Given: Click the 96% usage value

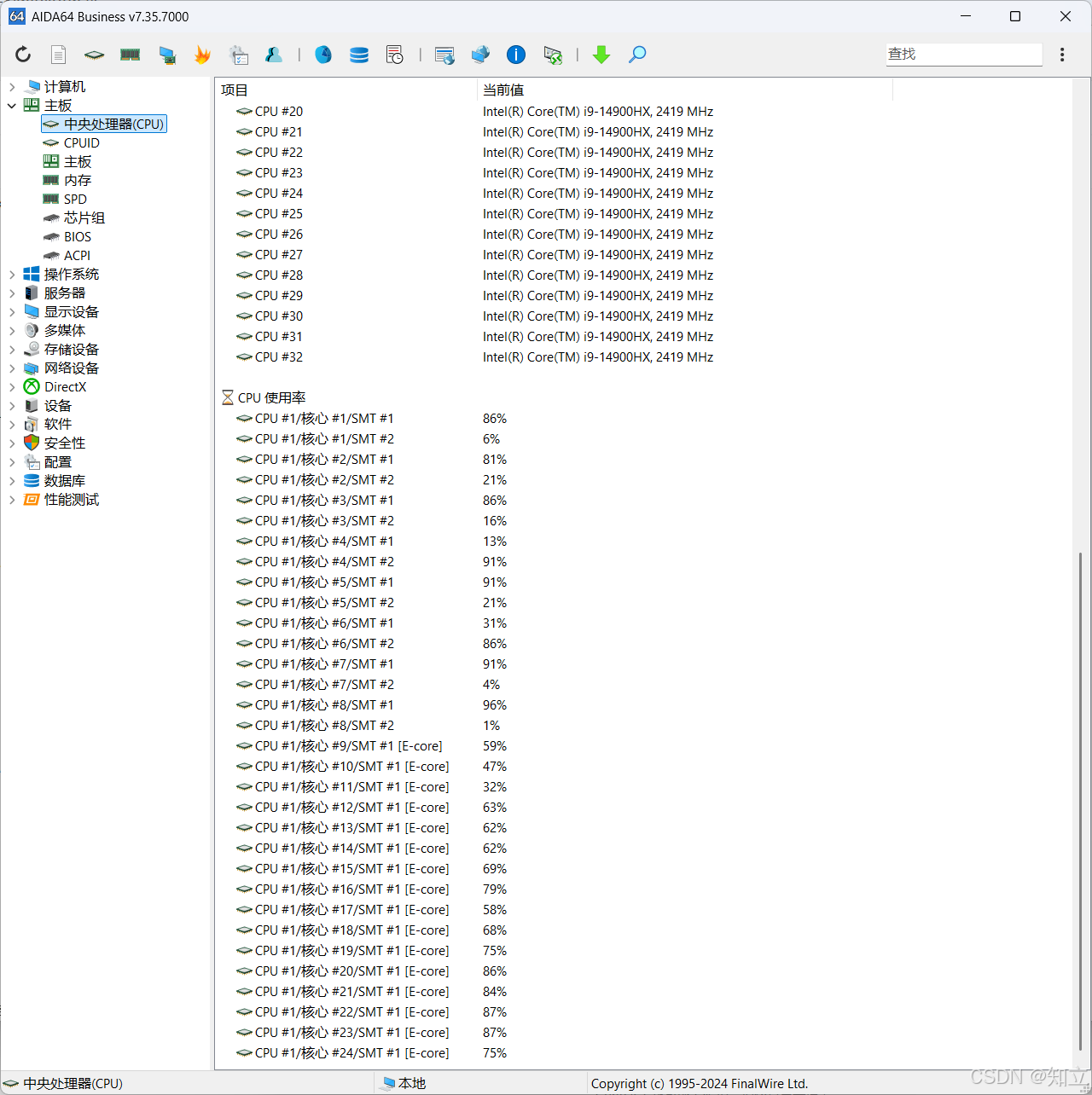Looking at the screenshot, I should tap(495, 705).
